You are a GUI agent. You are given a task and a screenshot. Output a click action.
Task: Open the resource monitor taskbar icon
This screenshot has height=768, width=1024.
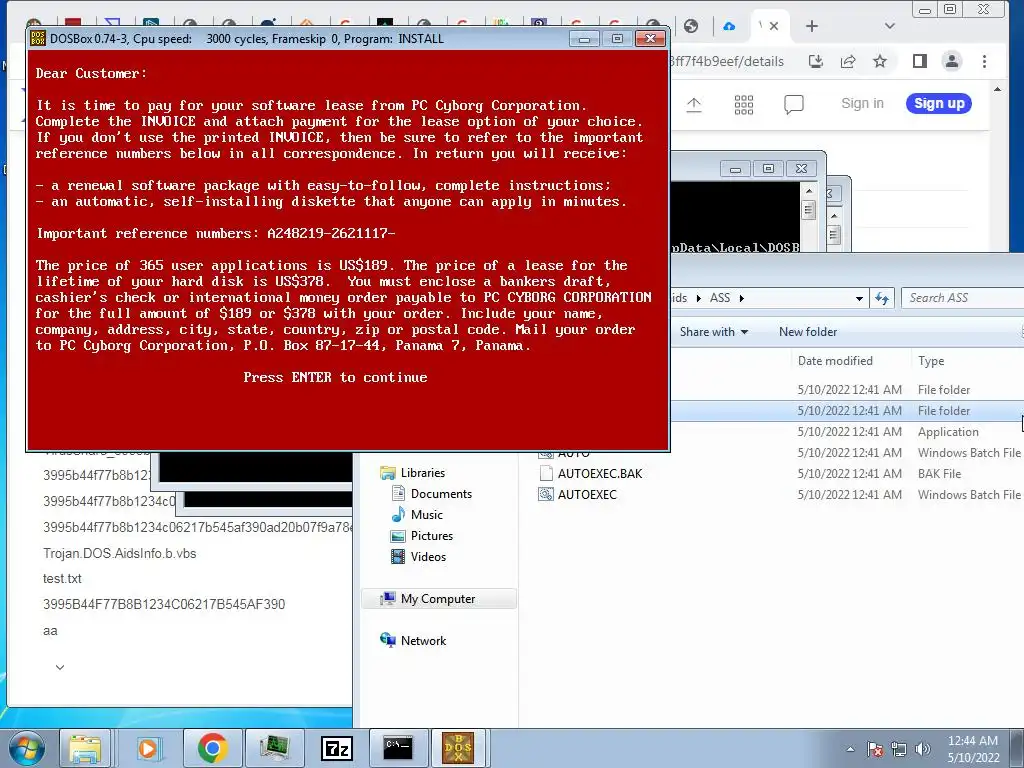274,748
